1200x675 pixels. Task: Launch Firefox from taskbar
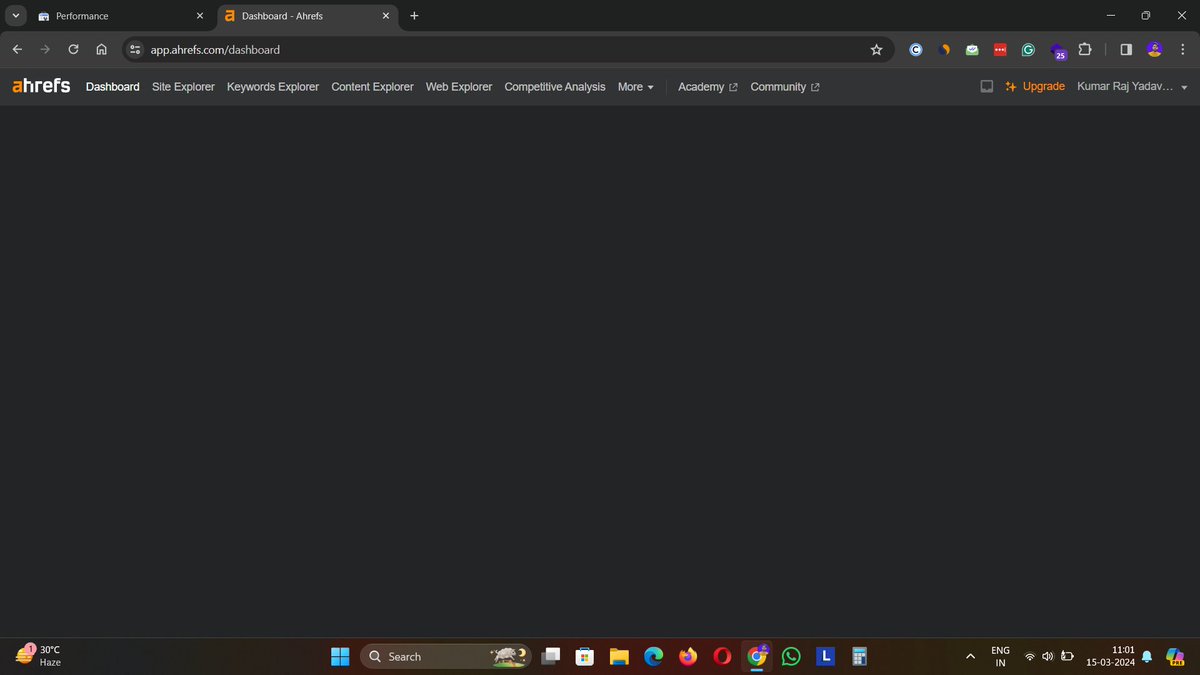click(688, 656)
